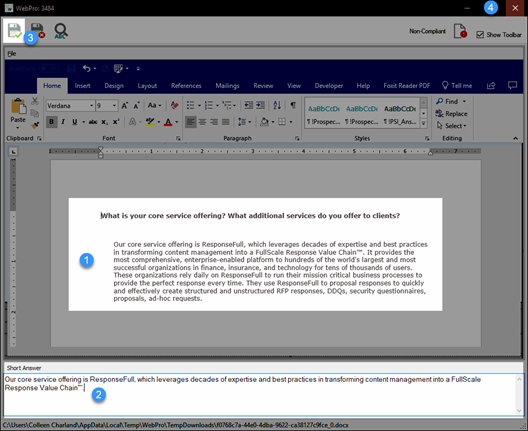Apply the red font color
Screen dimensions: 528x431
[168, 122]
